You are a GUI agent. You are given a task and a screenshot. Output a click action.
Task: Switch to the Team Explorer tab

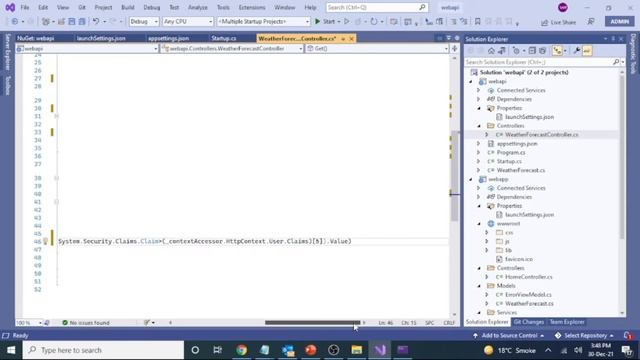click(567, 322)
